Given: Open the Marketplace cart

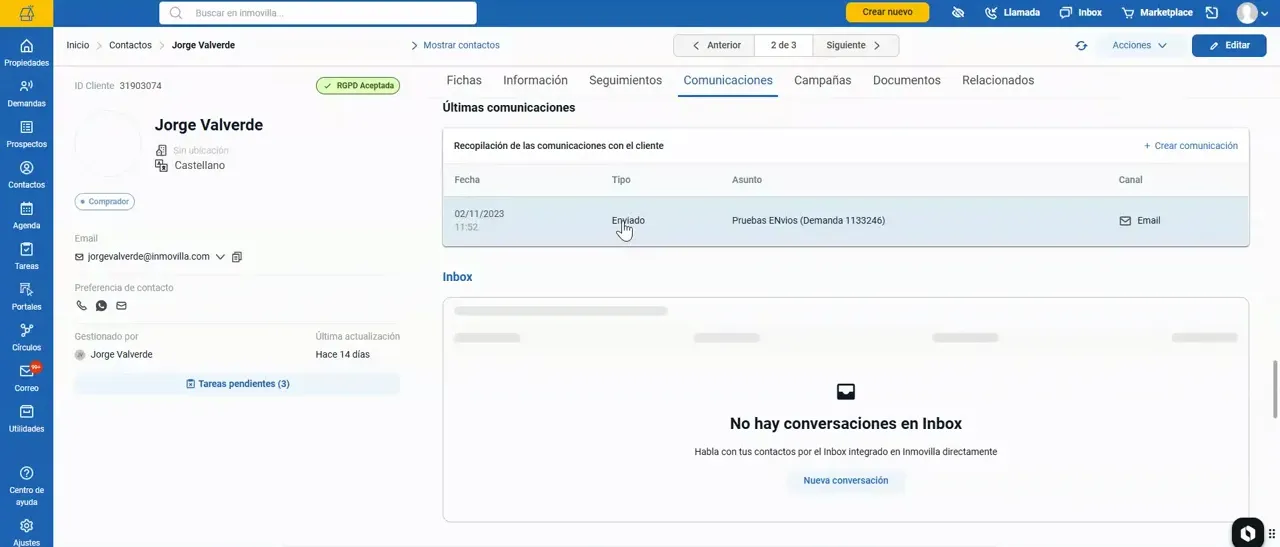Looking at the screenshot, I should click(x=1157, y=13).
